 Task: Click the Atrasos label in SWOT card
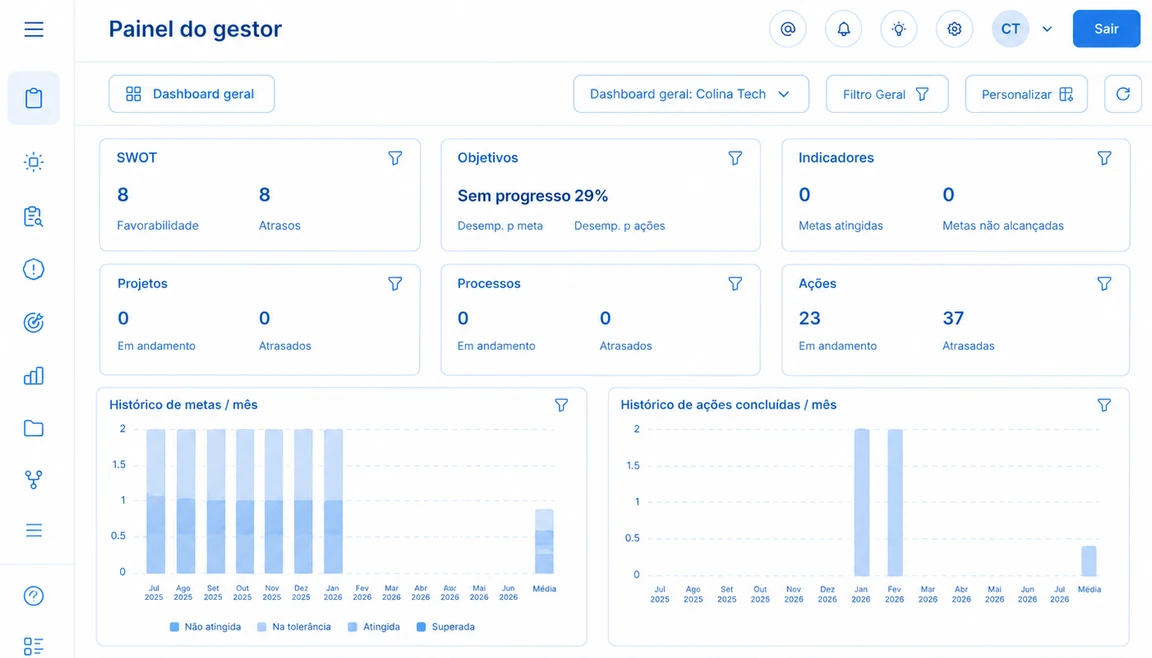(x=279, y=225)
